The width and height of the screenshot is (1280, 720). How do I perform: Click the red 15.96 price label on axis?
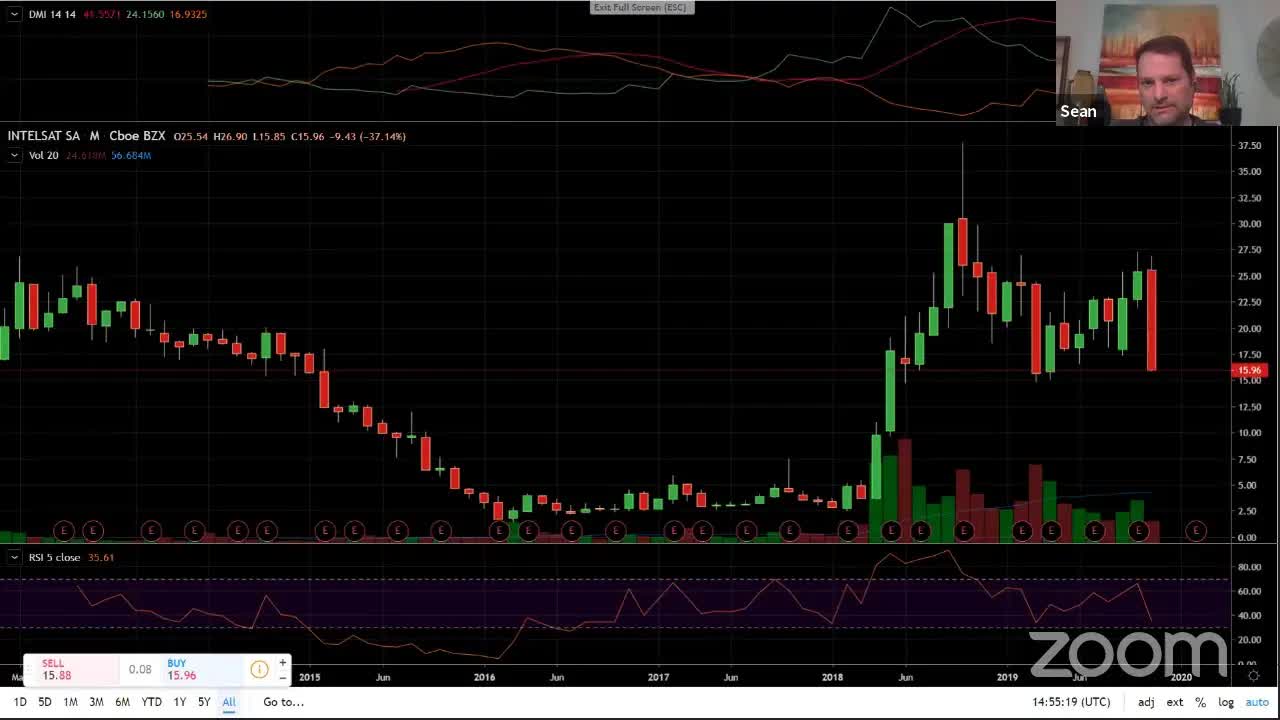click(1250, 370)
